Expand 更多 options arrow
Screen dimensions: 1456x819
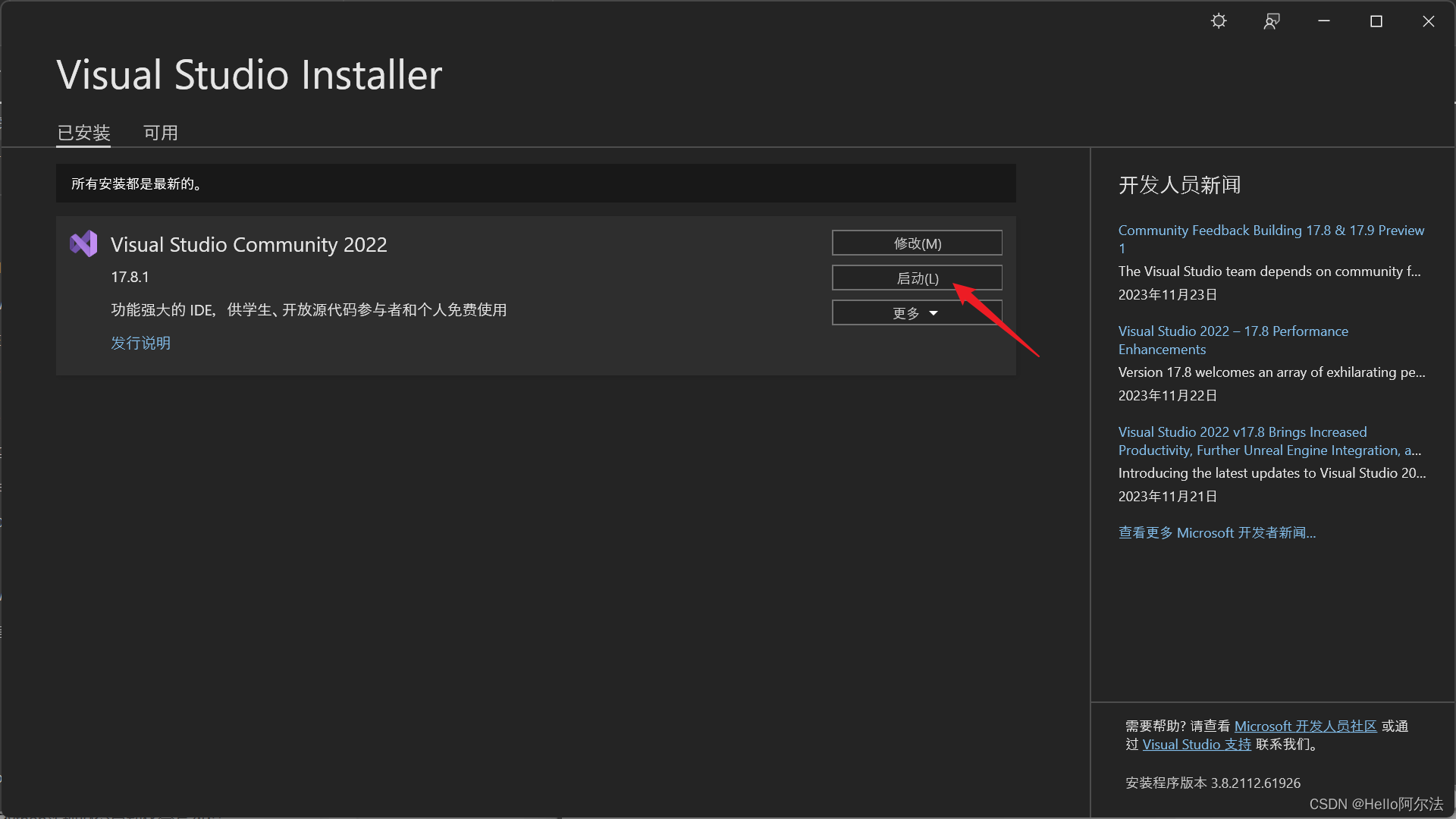932,313
